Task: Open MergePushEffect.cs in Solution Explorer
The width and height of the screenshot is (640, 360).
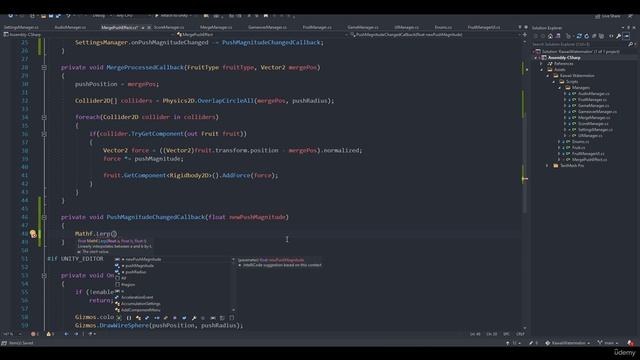Action: click(589, 160)
